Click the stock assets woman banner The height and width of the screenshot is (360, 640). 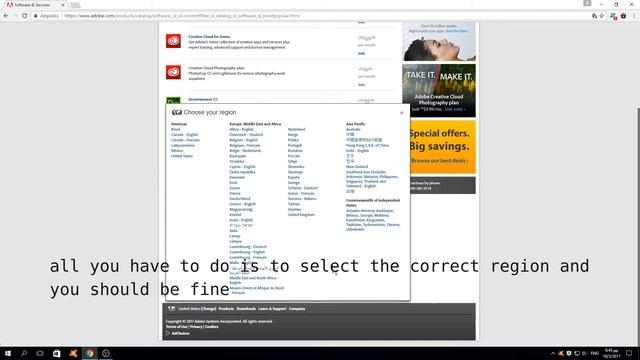(x=439, y=42)
